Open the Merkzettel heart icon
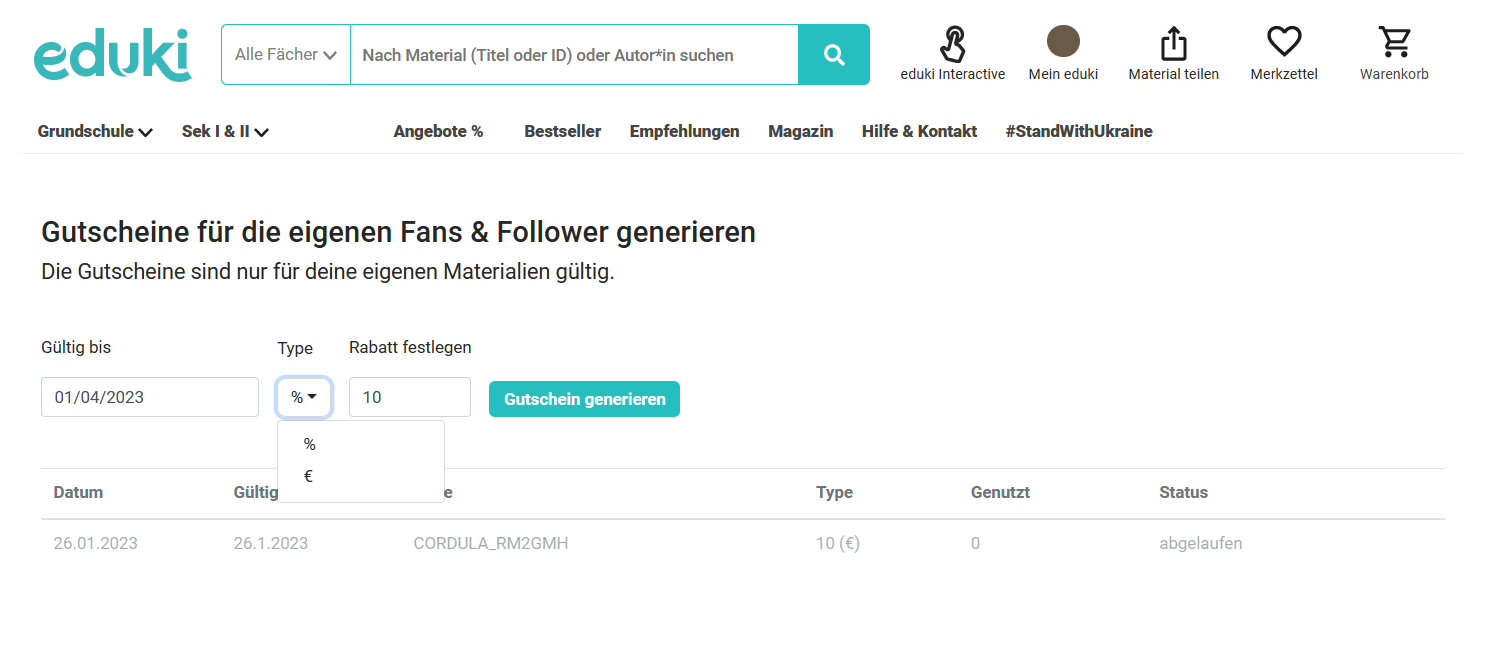This screenshot has width=1506, height=655. click(x=1284, y=43)
